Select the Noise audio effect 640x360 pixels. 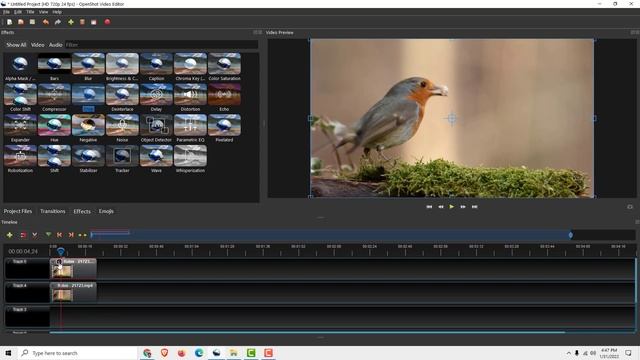coord(122,128)
